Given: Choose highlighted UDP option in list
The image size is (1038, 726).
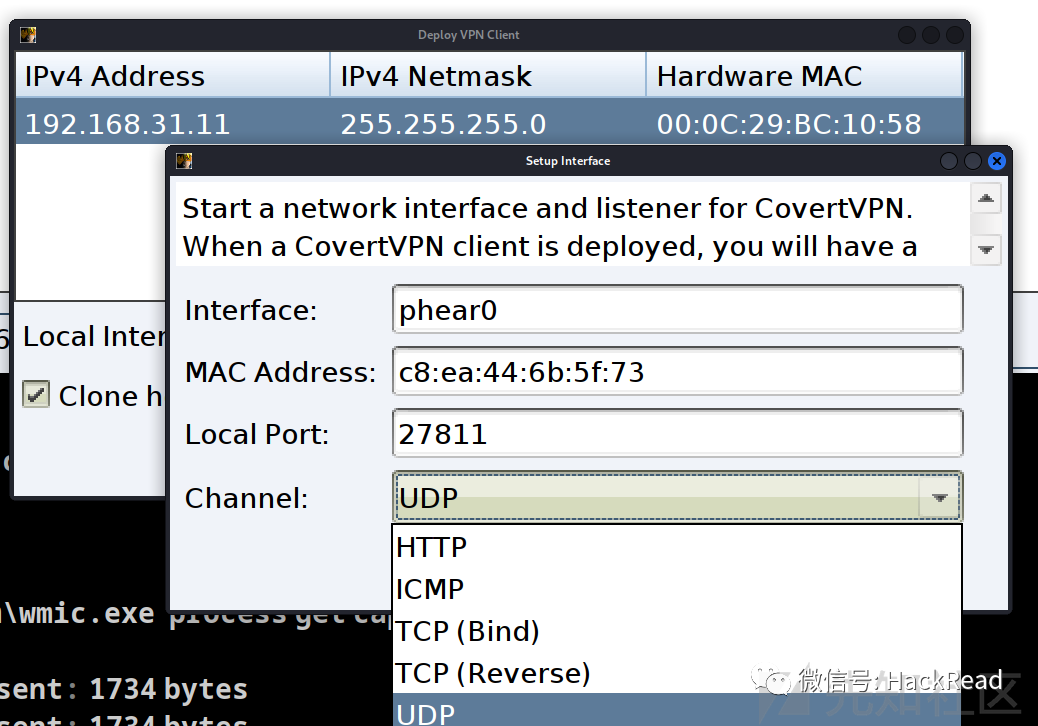Looking at the screenshot, I should point(677,711).
